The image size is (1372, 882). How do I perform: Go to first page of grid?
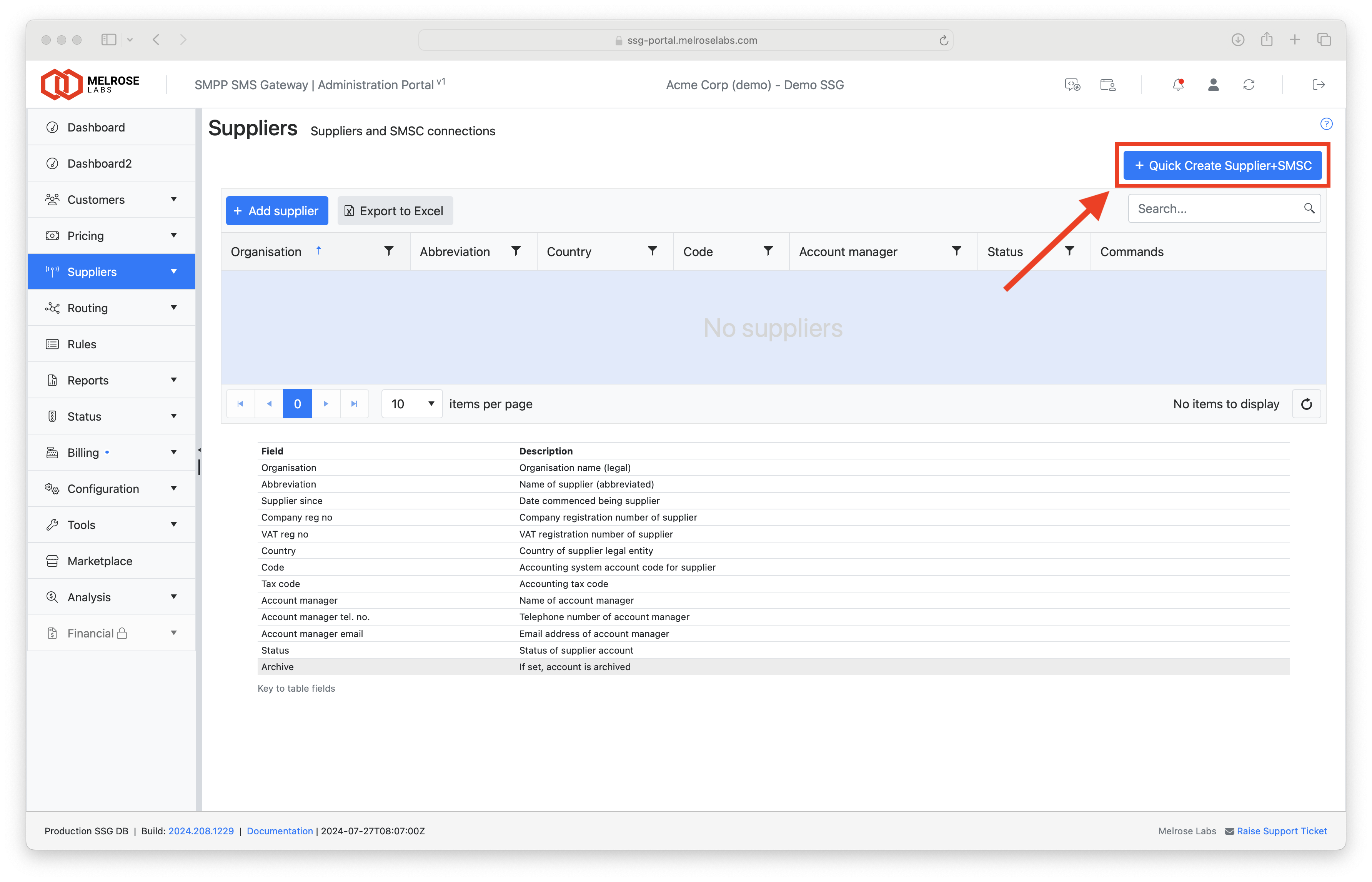240,404
